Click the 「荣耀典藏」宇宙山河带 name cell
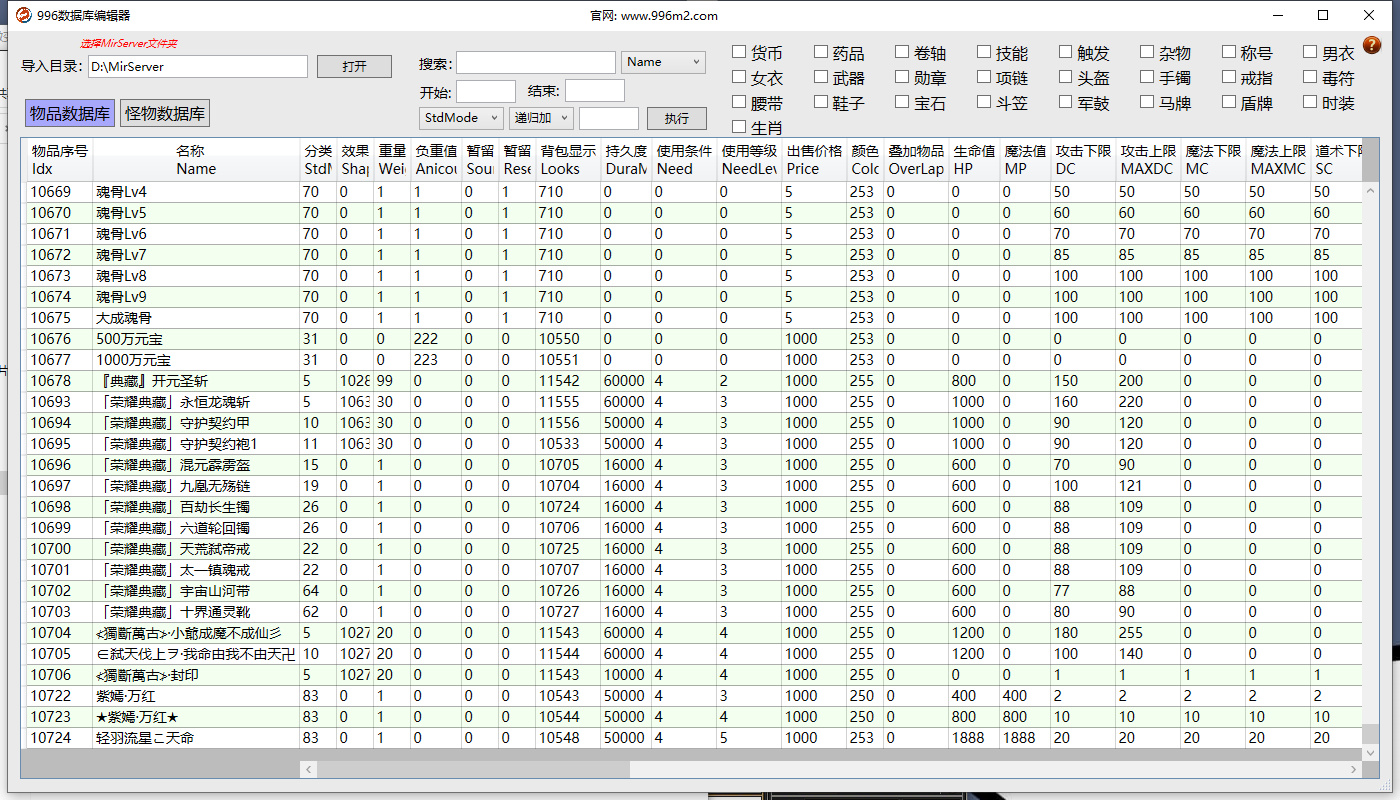 click(196, 591)
